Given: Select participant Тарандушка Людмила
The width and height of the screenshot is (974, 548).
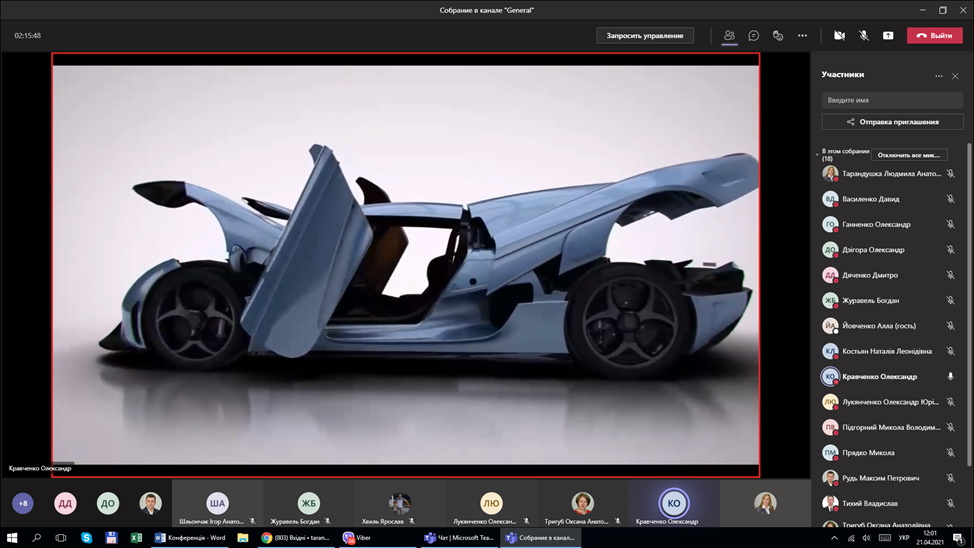Looking at the screenshot, I should [x=889, y=173].
